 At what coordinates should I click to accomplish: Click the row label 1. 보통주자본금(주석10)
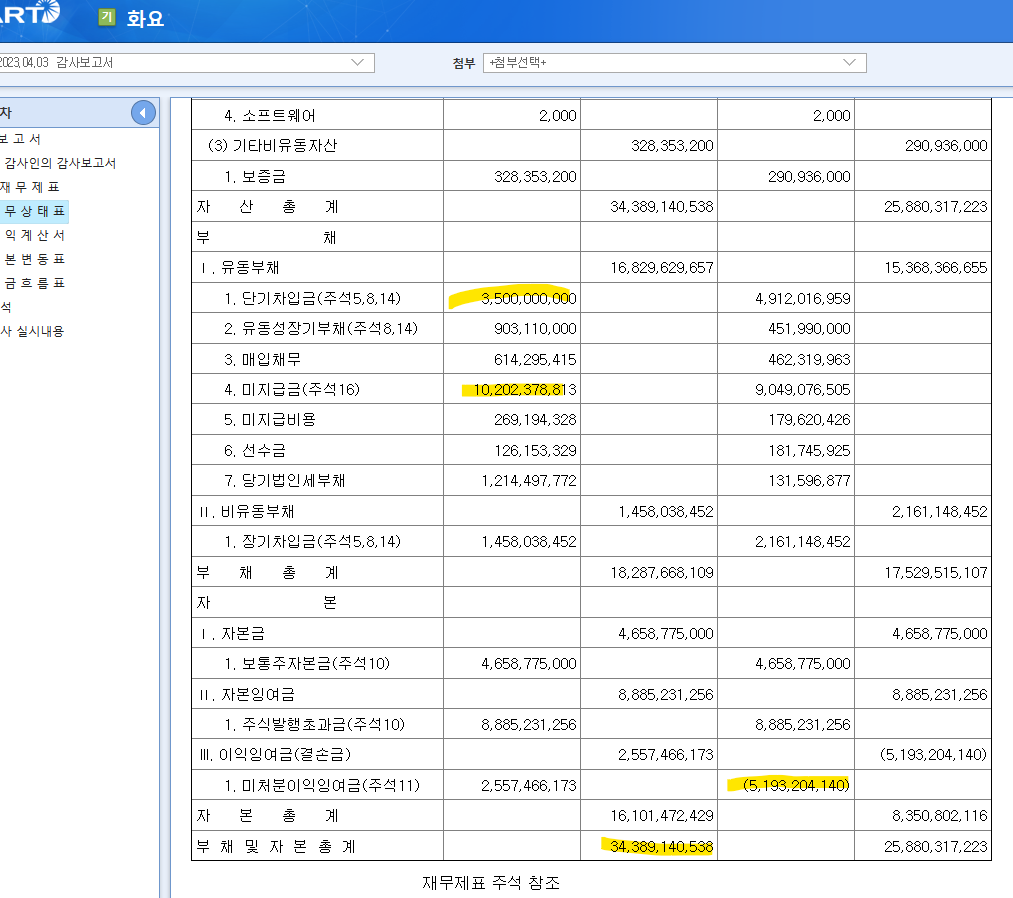coord(307,663)
